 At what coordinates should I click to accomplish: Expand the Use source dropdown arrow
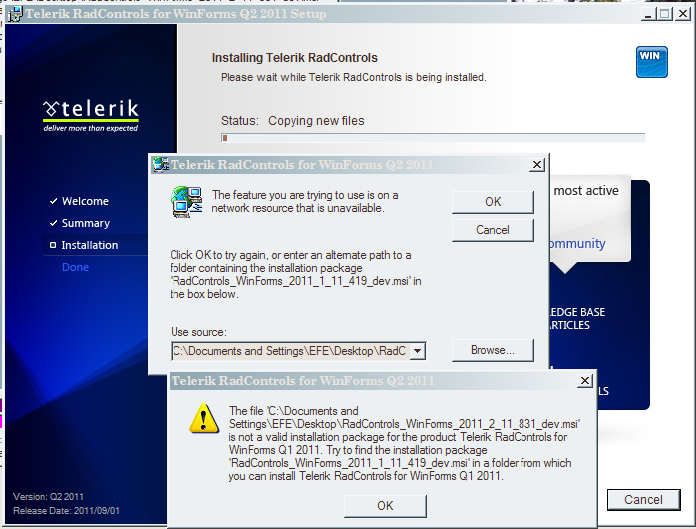click(417, 351)
